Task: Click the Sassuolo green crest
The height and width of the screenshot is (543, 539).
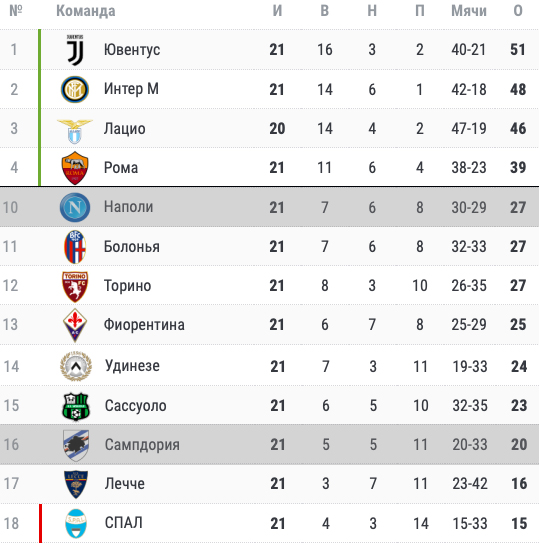Action: [76, 406]
